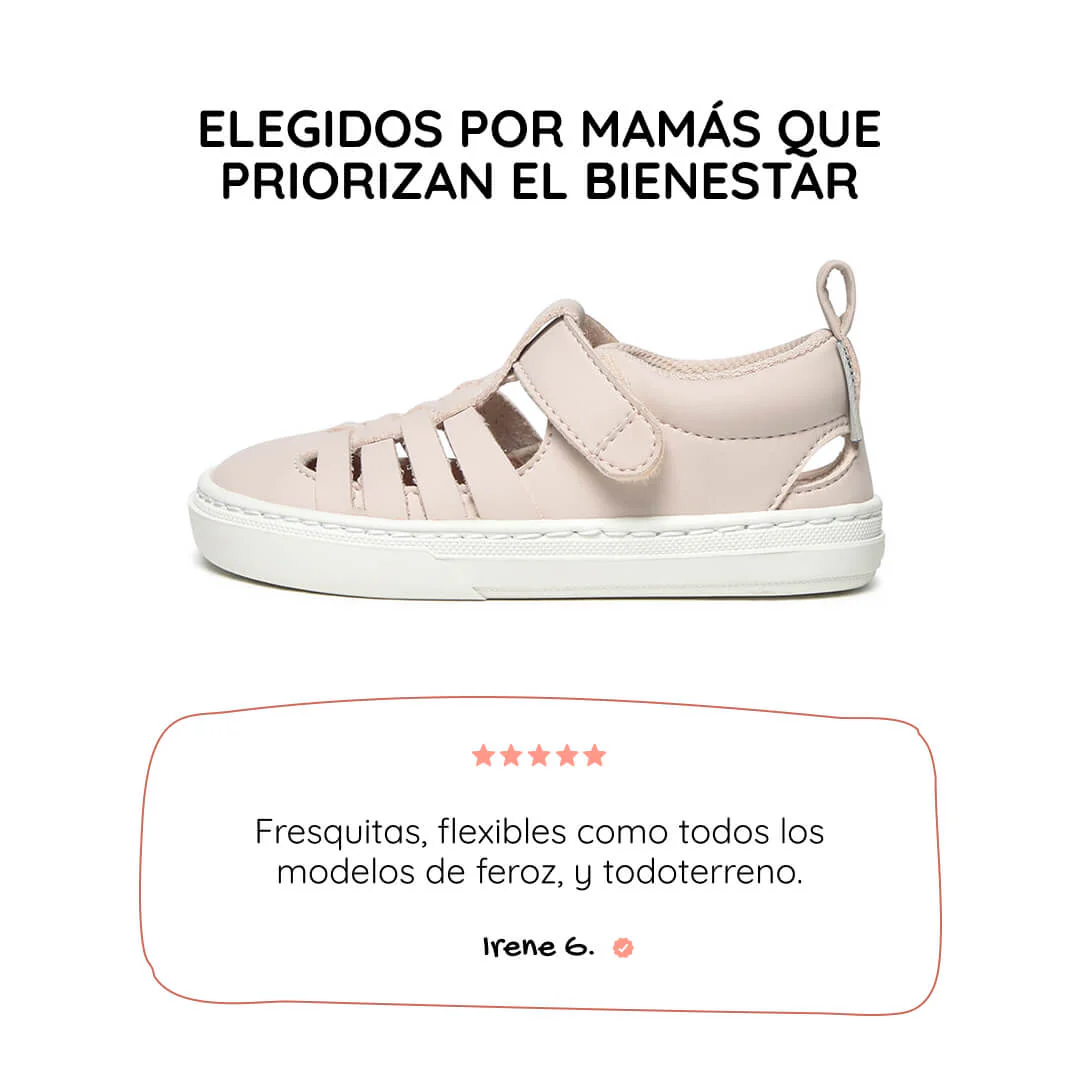
Task: Click the first rating star
Action: coord(484,755)
